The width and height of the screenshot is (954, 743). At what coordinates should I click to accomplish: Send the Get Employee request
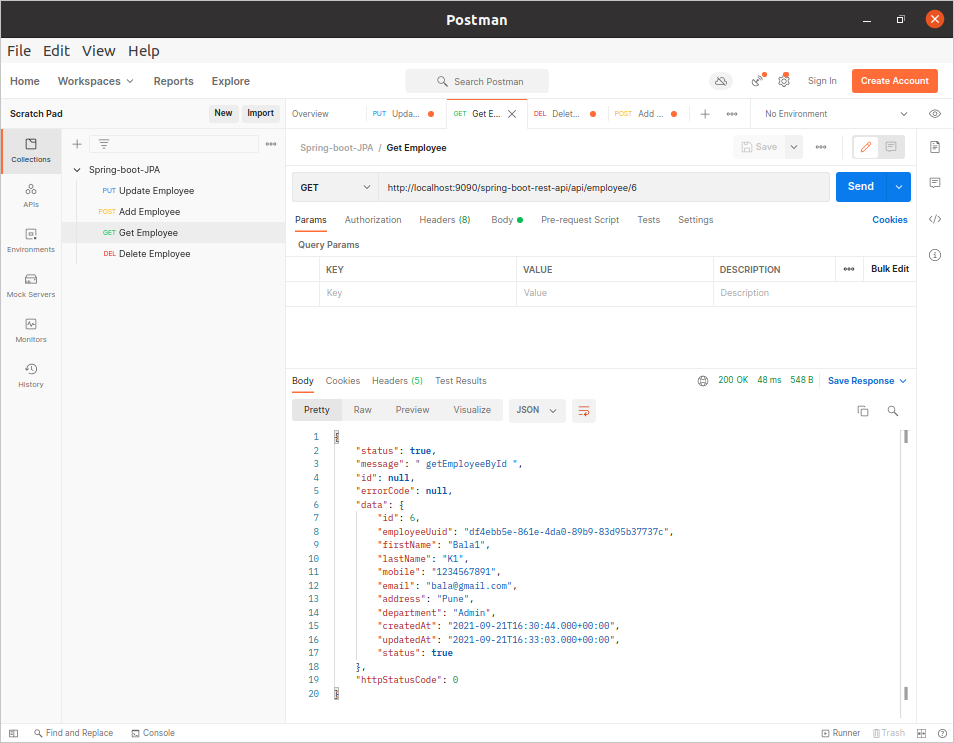tap(860, 187)
